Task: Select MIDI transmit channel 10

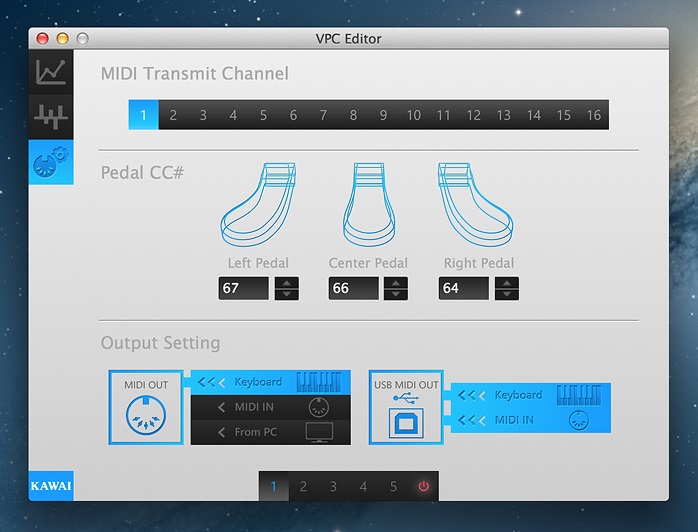Action: [x=414, y=115]
